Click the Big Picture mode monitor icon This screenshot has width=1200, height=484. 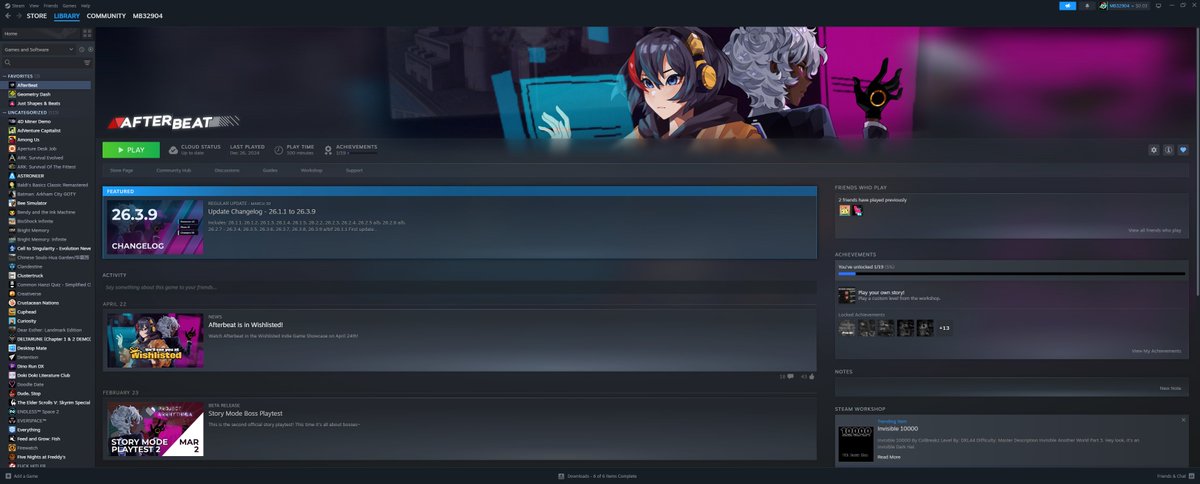pos(1160,5)
